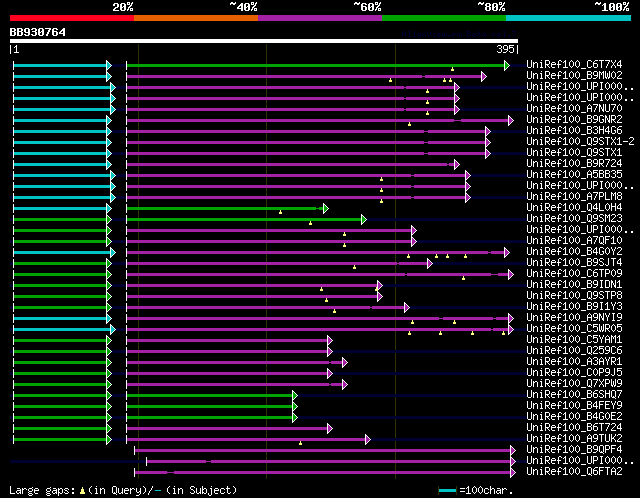This screenshot has height=498, width=640.
Task: Open subject UniRef100_Q9STX1-2
Action: click(580, 141)
